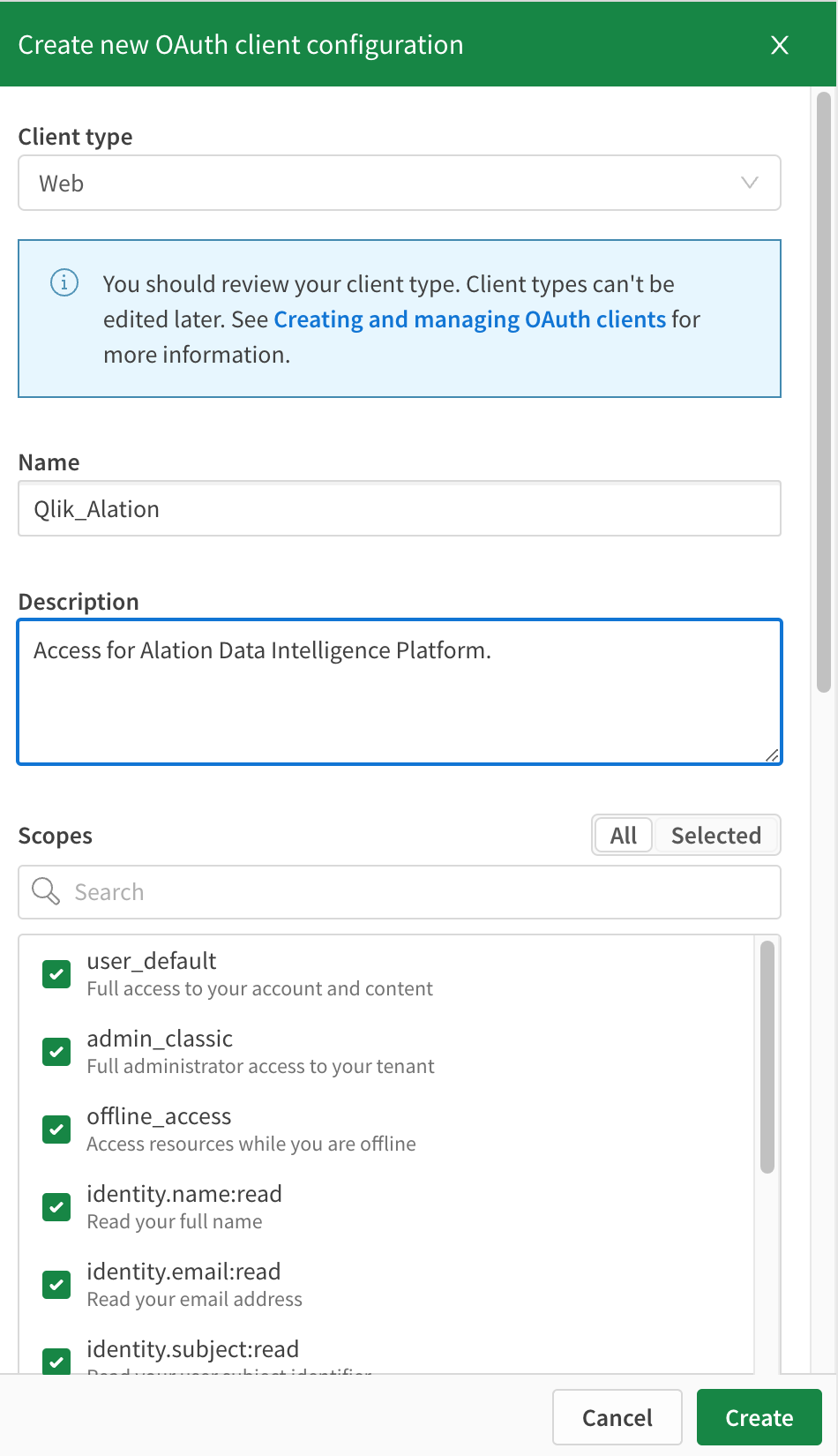Click the Name field containing Qlik_Alation
This screenshot has height=1456, width=838.
point(400,509)
